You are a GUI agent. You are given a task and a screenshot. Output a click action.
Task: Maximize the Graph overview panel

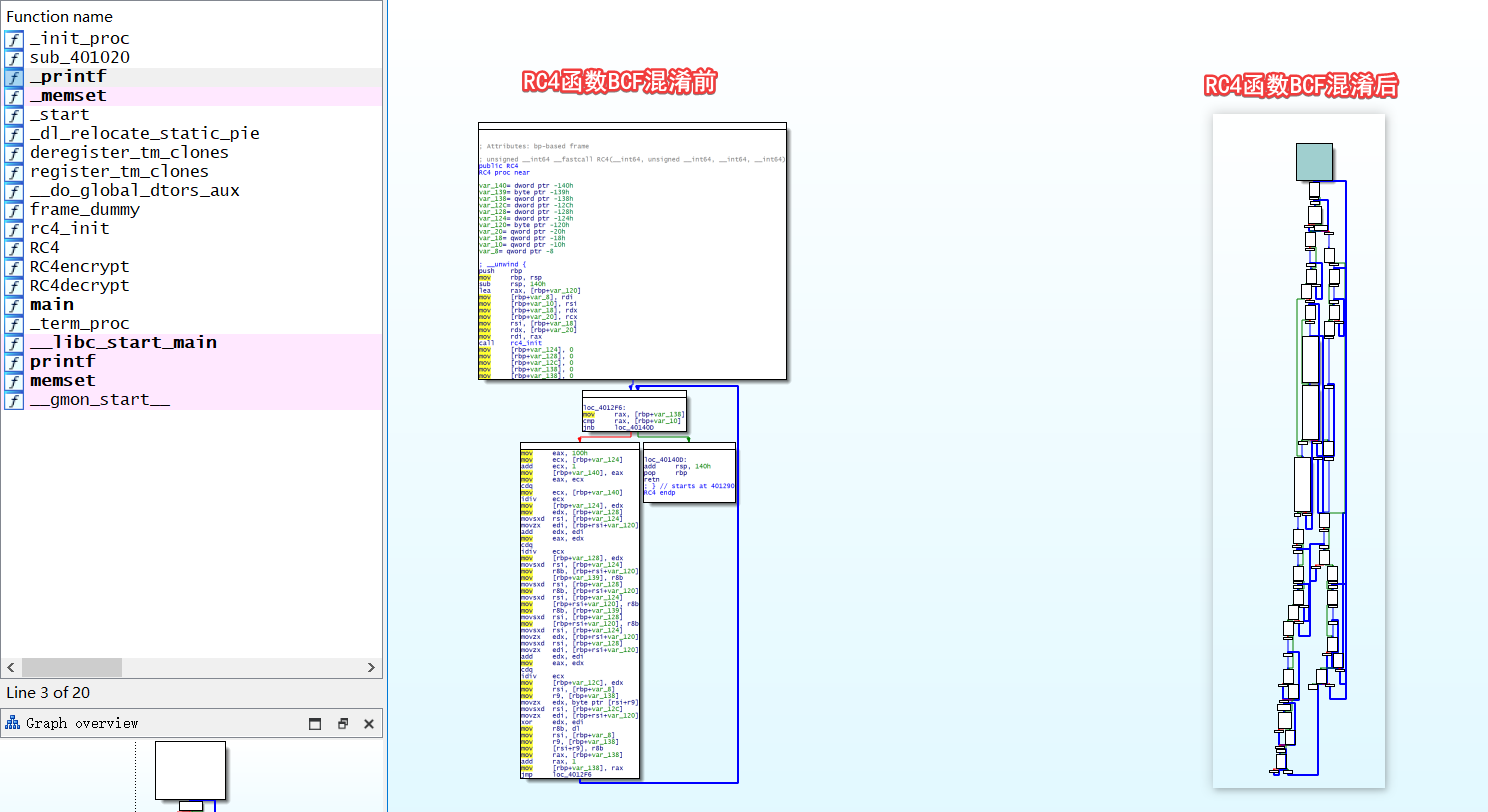tap(315, 724)
